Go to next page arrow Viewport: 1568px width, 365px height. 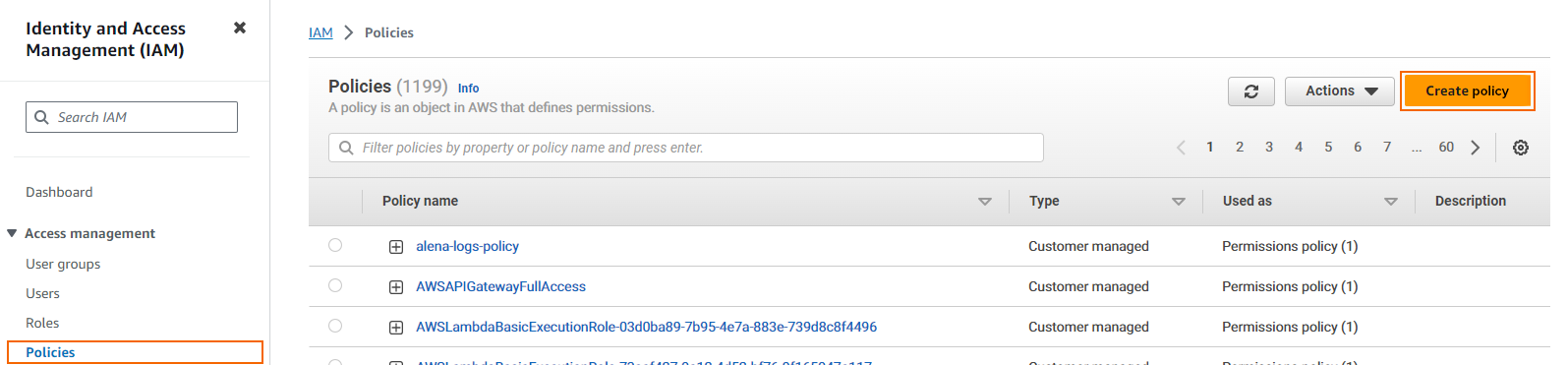tap(1476, 148)
